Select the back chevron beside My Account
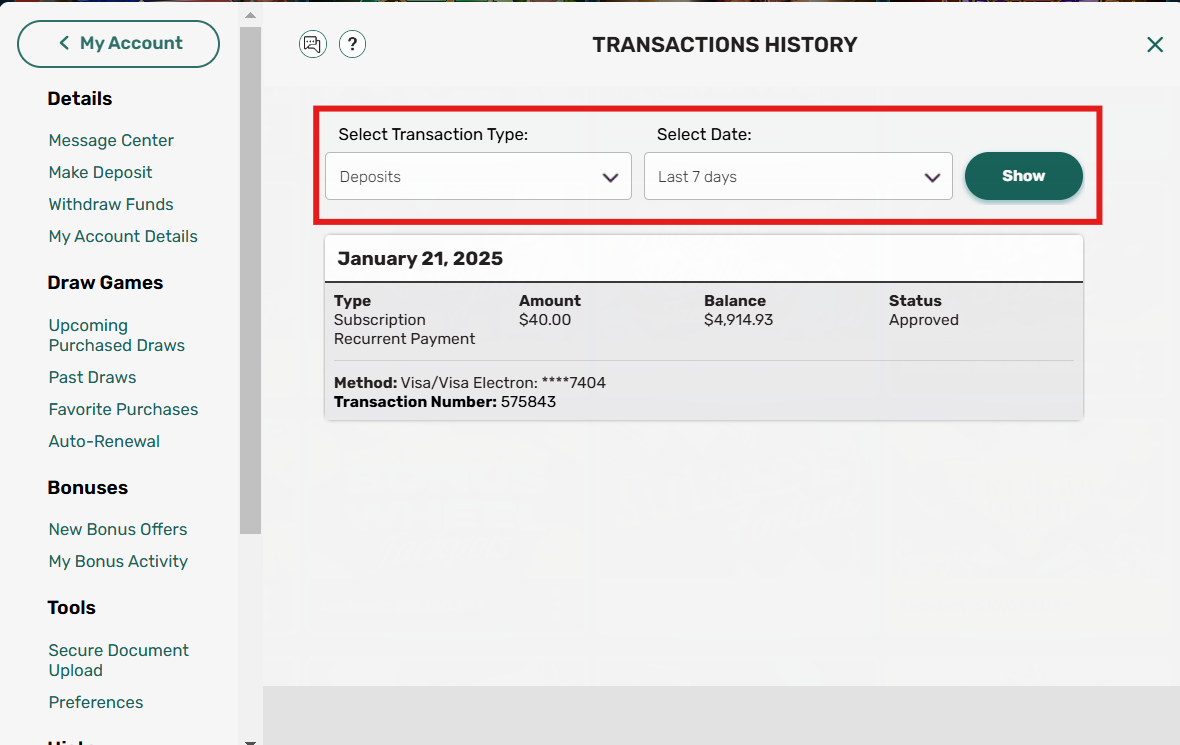Viewport: 1180px width, 745px height. coord(63,44)
